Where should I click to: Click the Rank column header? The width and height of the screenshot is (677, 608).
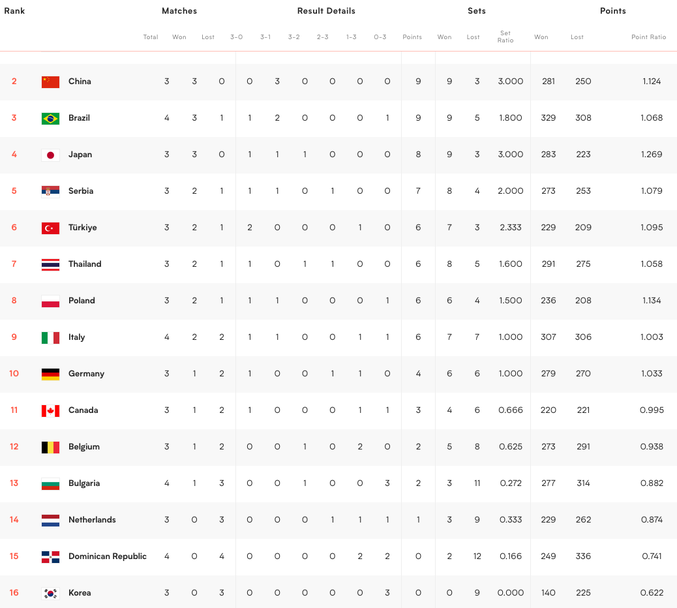(x=15, y=11)
